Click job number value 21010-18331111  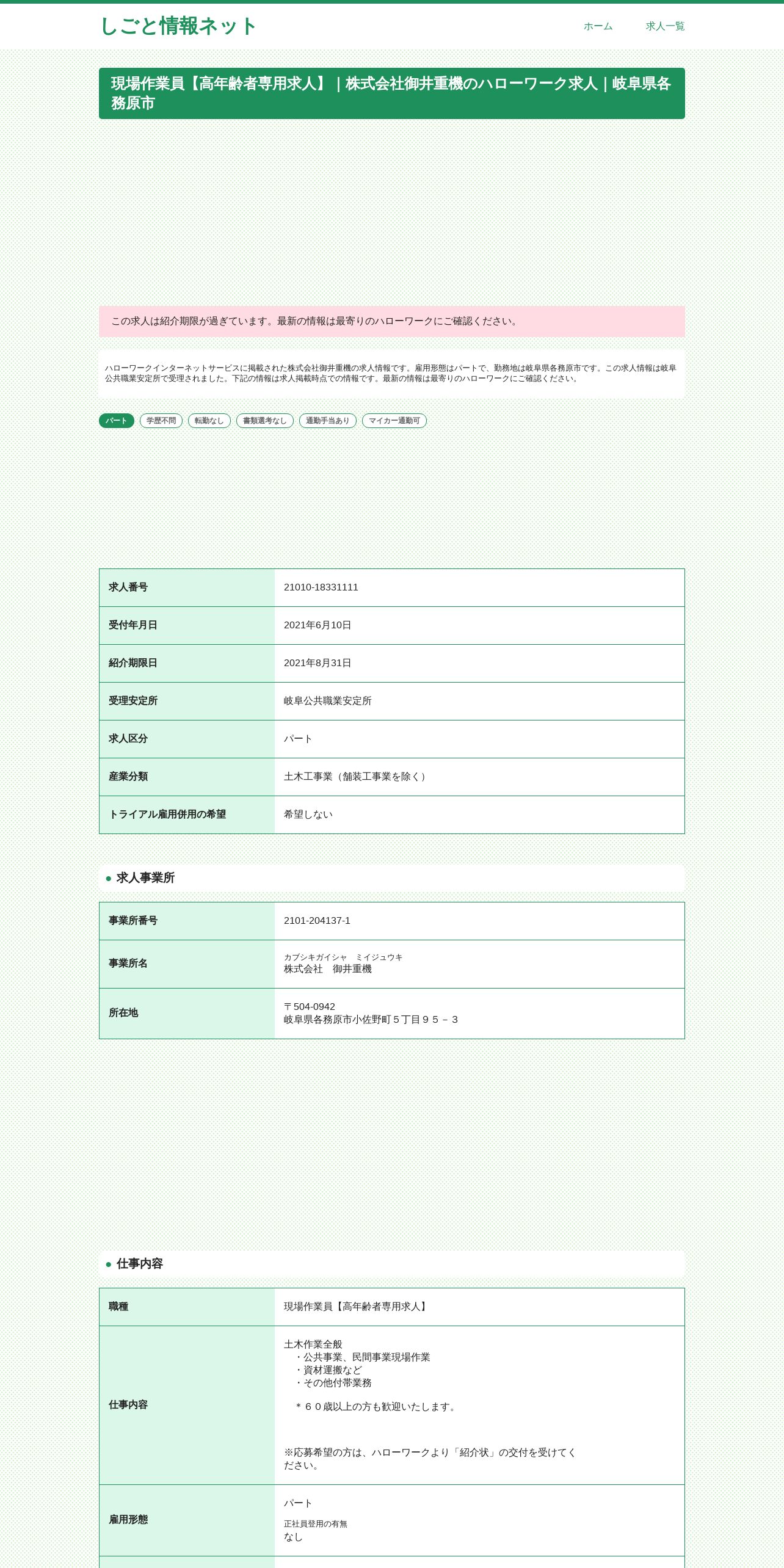click(x=321, y=587)
